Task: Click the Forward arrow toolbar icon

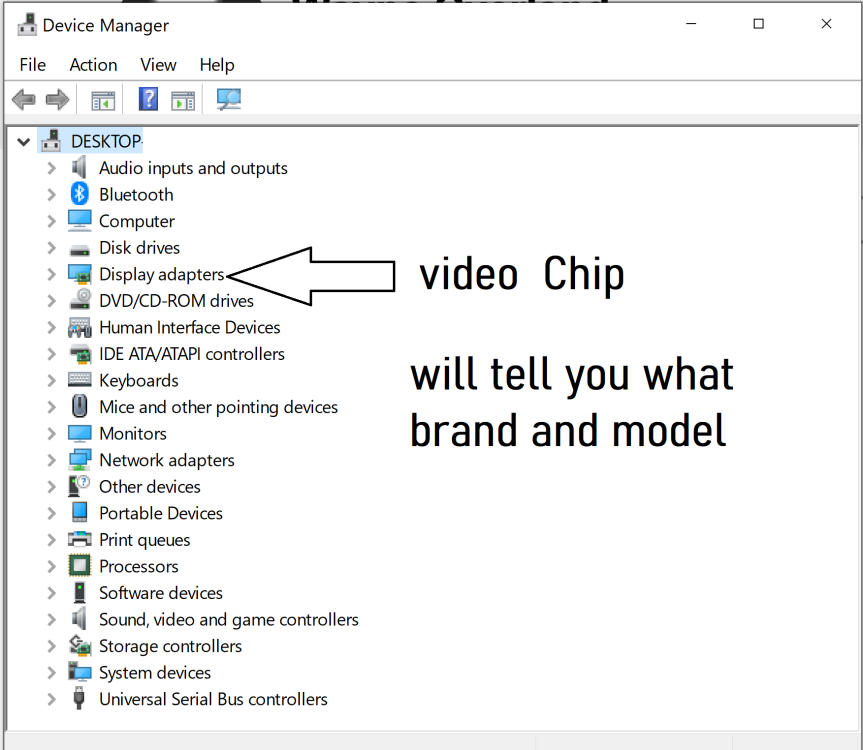Action: 57,99
